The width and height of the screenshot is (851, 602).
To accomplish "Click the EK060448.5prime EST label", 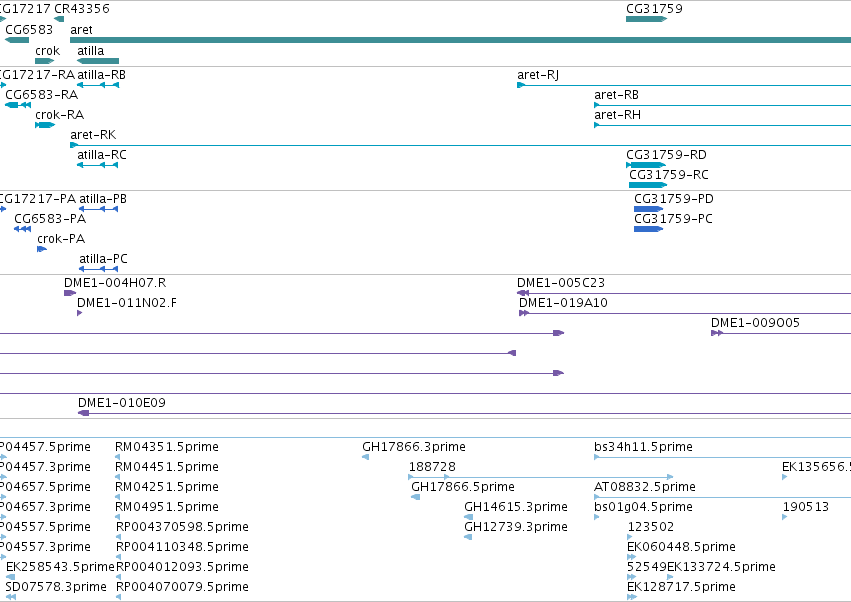I will (x=681, y=547).
